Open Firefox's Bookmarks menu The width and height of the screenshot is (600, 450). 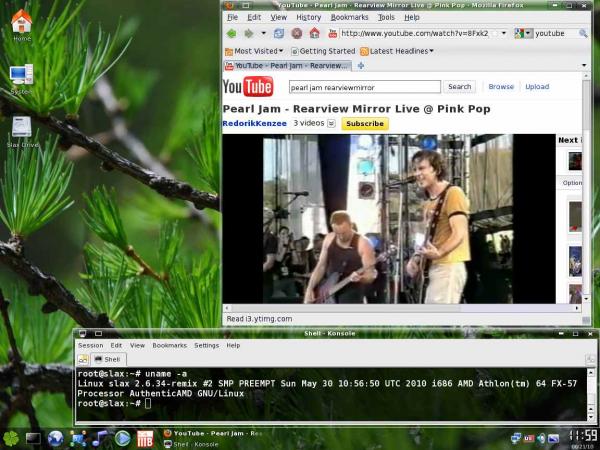(x=349, y=17)
